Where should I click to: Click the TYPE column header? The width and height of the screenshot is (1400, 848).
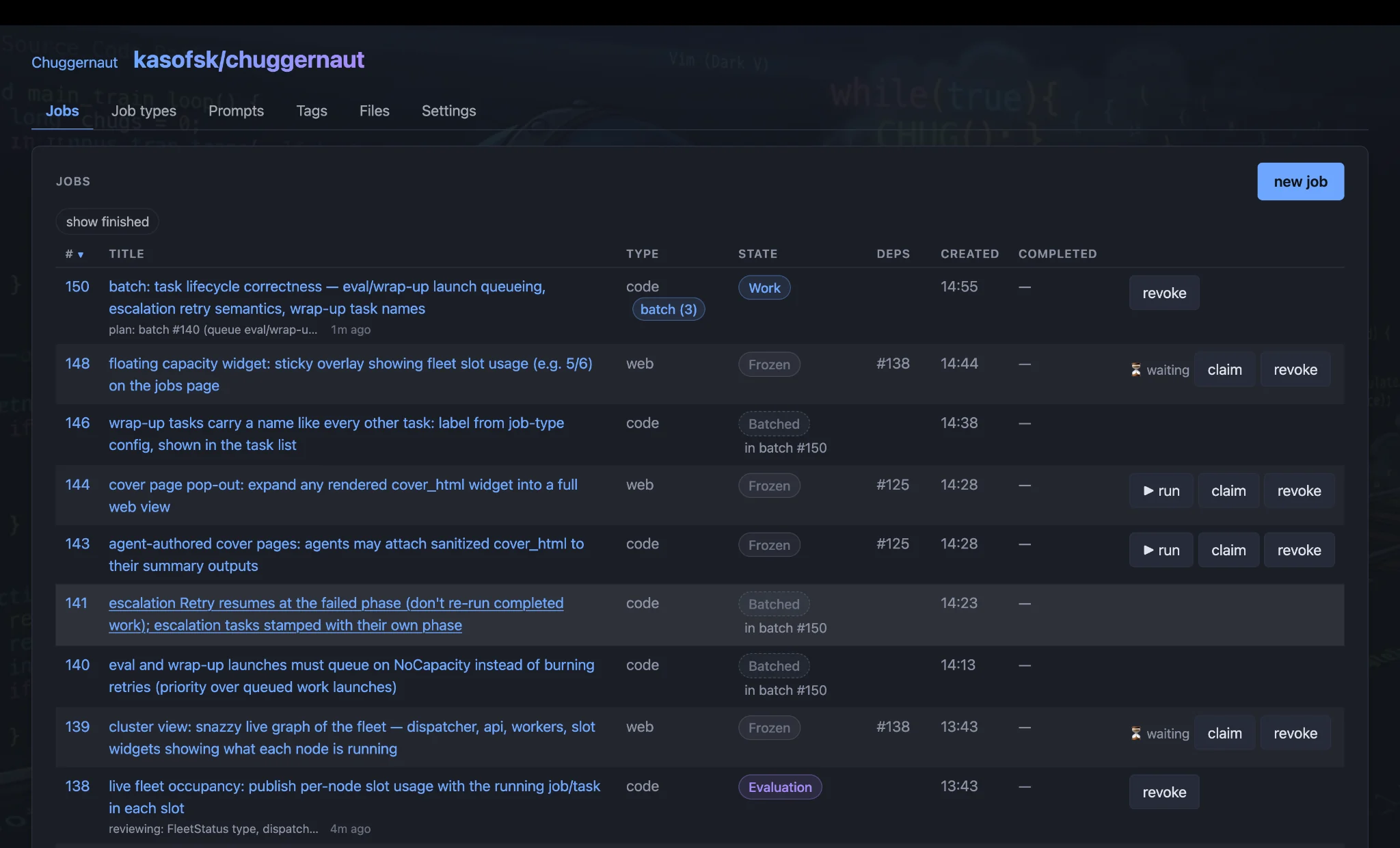tap(642, 254)
